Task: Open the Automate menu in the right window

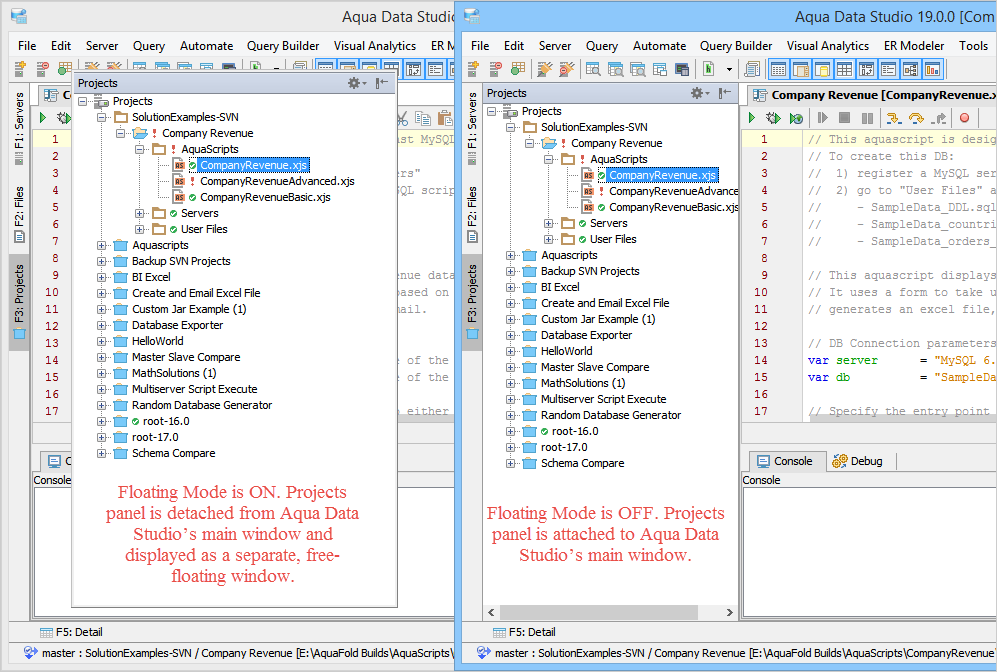Action: 659,46
